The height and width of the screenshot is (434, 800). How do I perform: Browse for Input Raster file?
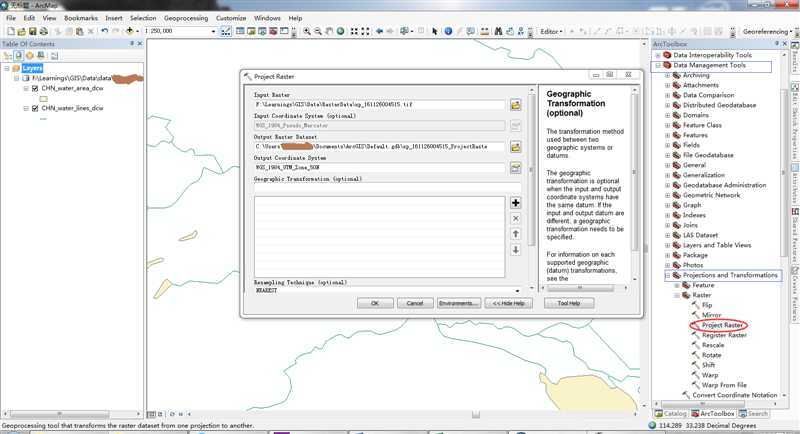(515, 105)
